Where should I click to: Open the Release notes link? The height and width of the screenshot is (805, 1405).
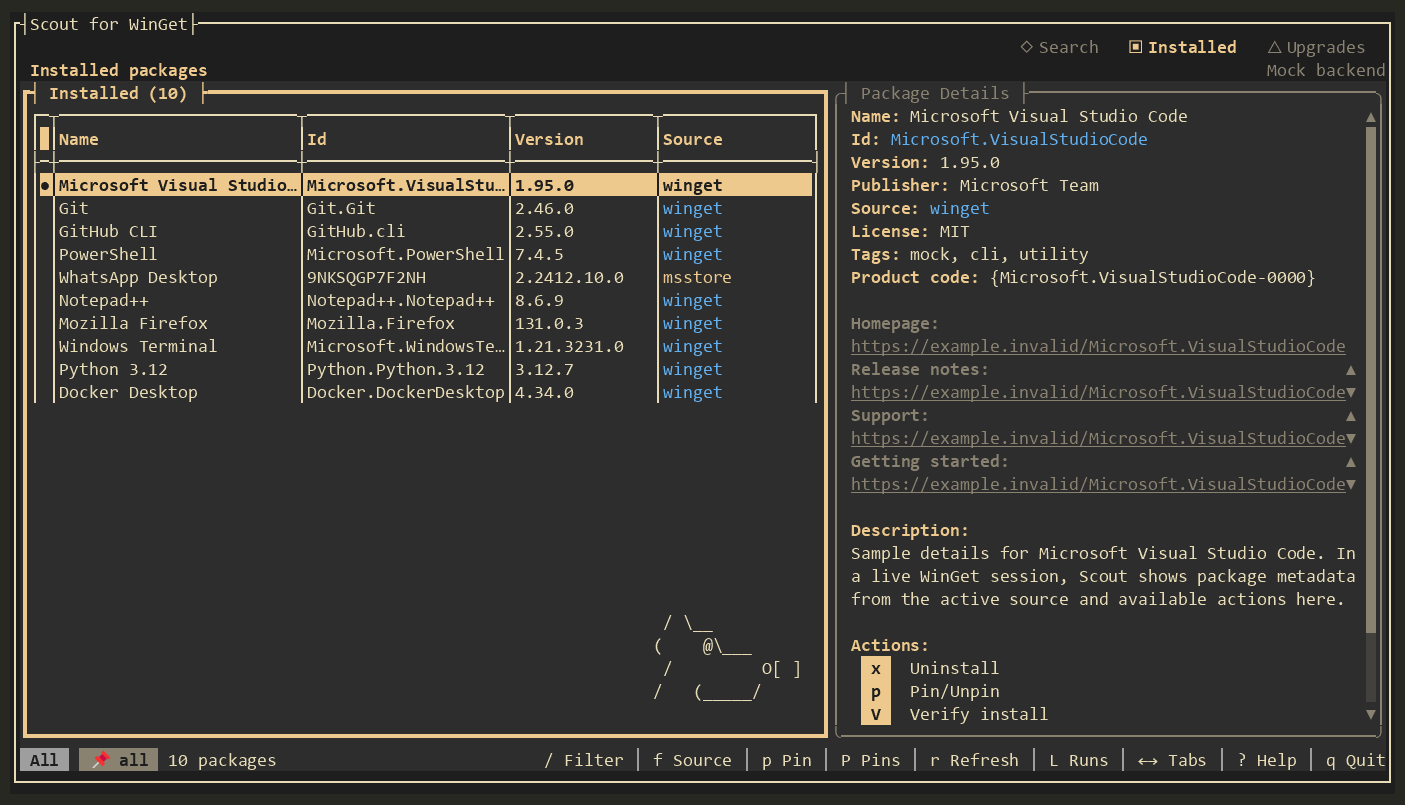(1098, 392)
